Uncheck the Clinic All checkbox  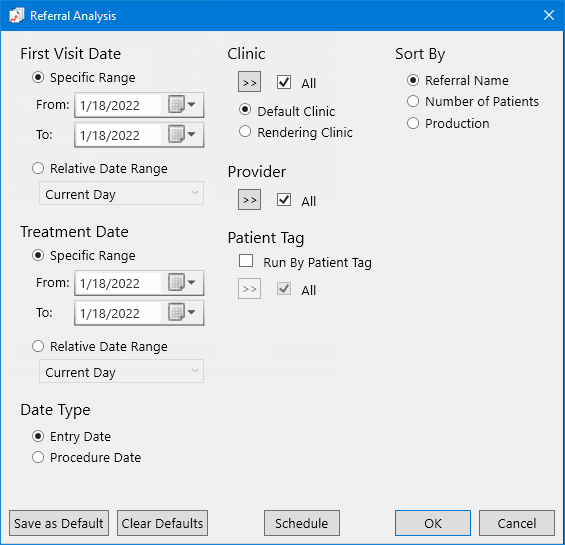pyautogui.click(x=284, y=82)
